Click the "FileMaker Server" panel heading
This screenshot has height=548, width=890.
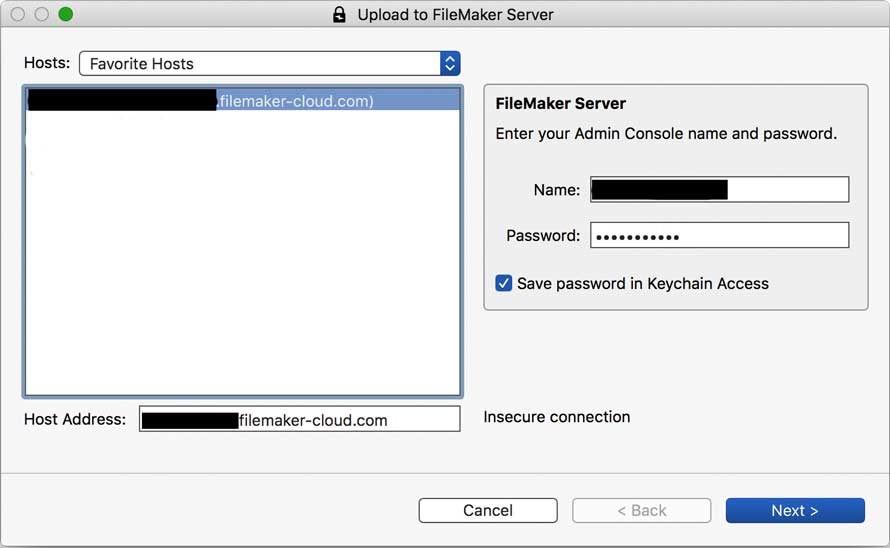pyautogui.click(x=561, y=104)
